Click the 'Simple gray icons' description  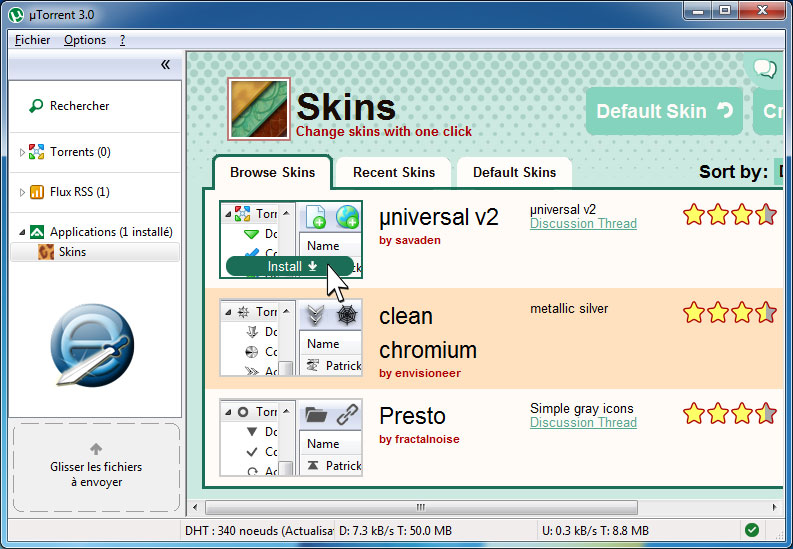pyautogui.click(x=582, y=408)
